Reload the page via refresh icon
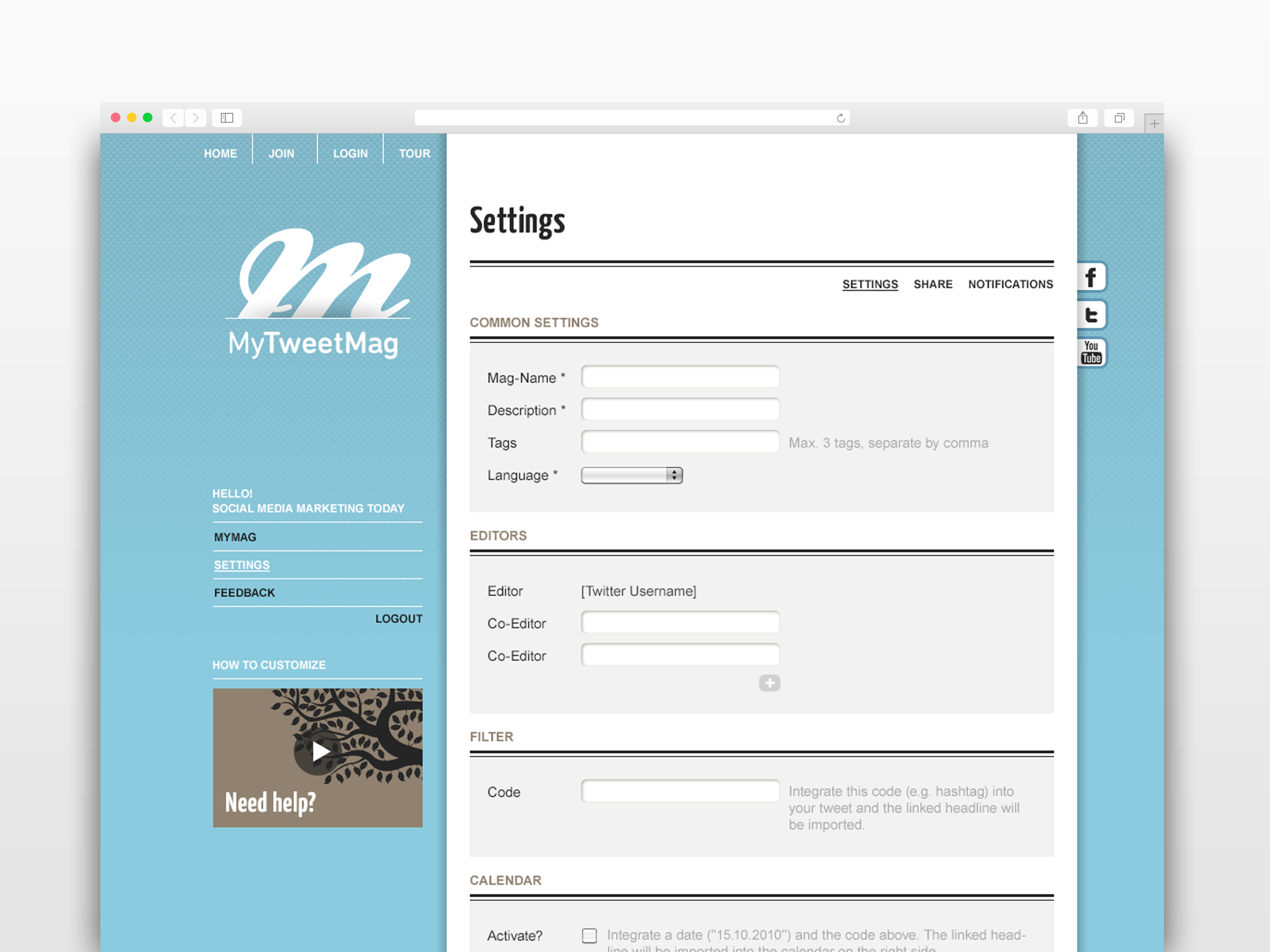The height and width of the screenshot is (952, 1270). point(840,118)
